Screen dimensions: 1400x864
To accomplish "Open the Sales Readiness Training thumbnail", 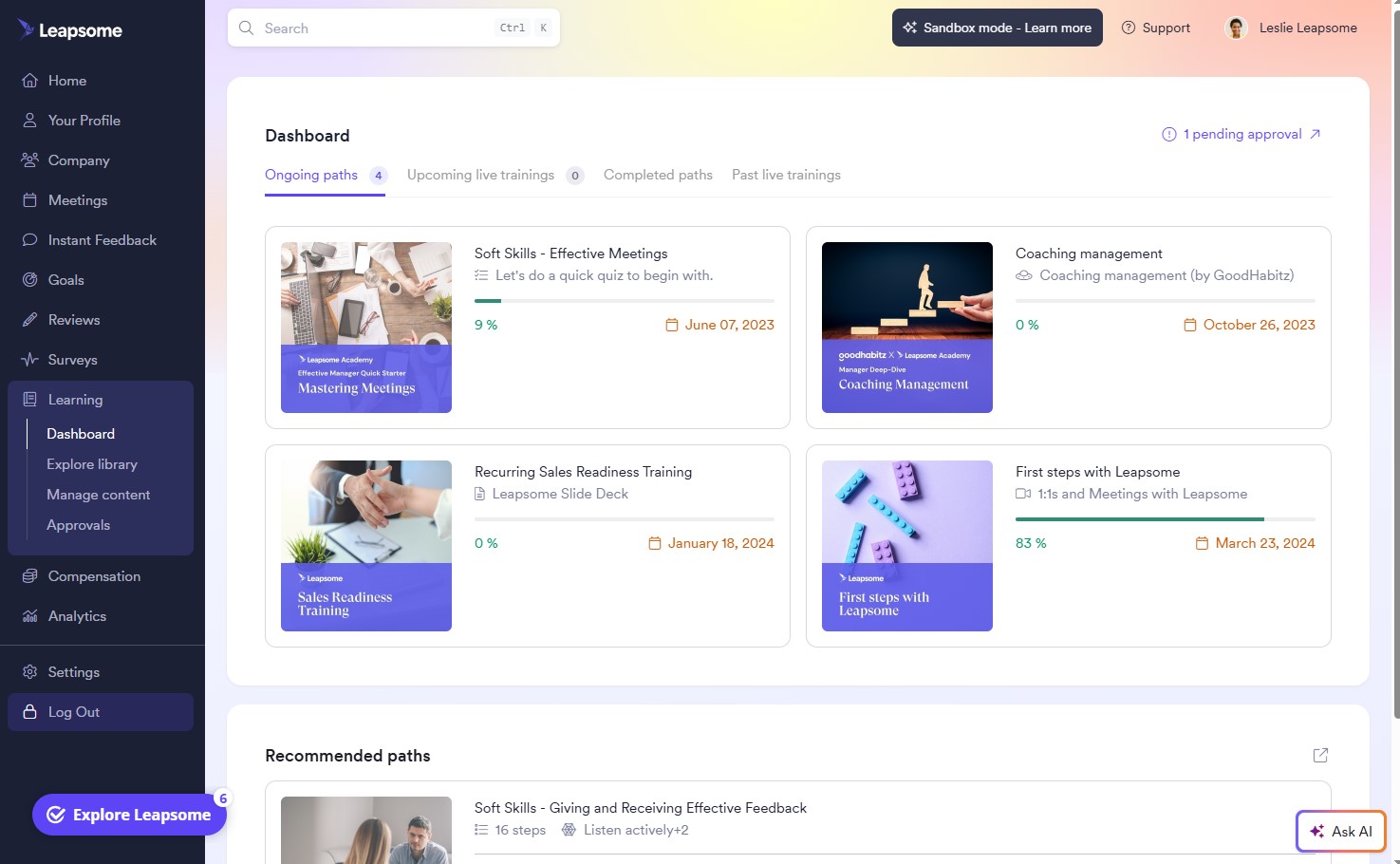I will (x=366, y=546).
